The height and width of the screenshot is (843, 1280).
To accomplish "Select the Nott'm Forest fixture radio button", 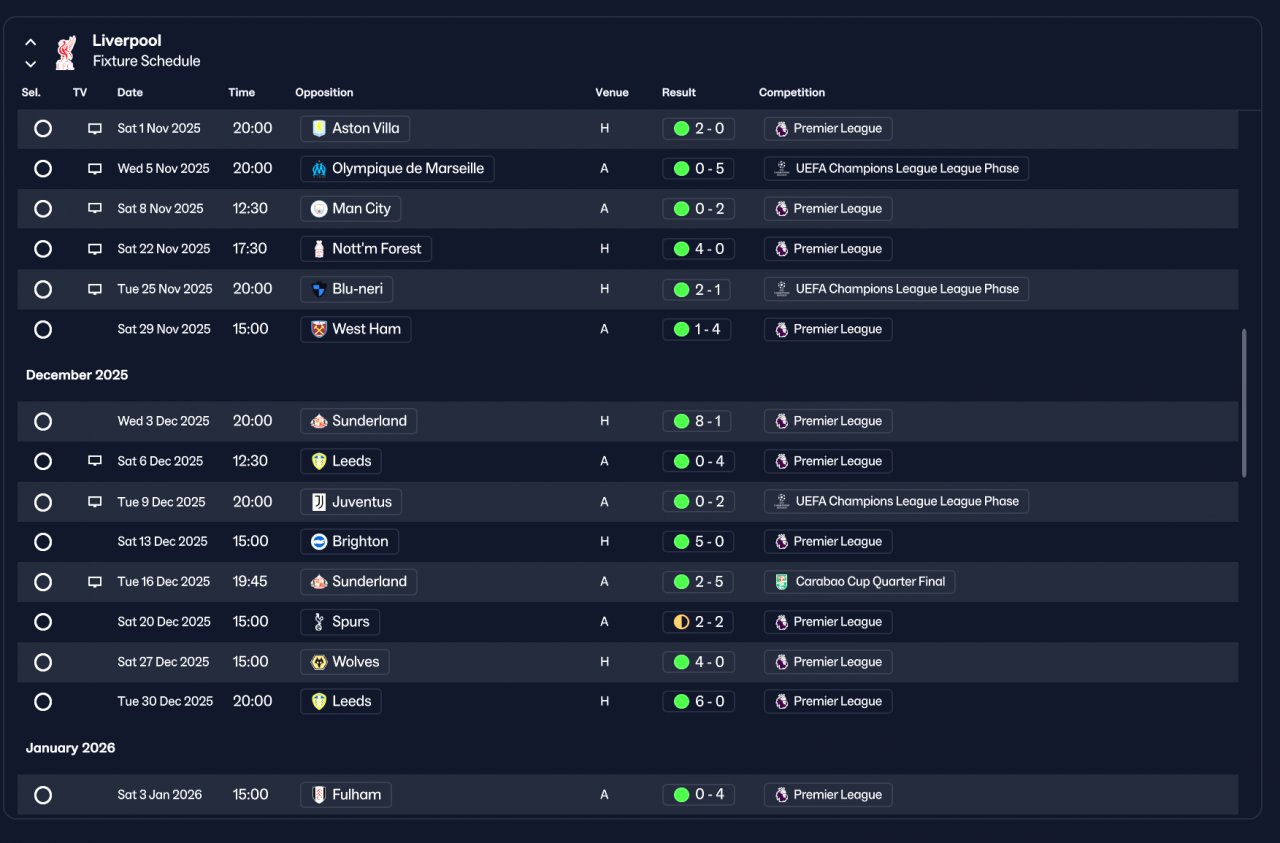I will pos(43,248).
